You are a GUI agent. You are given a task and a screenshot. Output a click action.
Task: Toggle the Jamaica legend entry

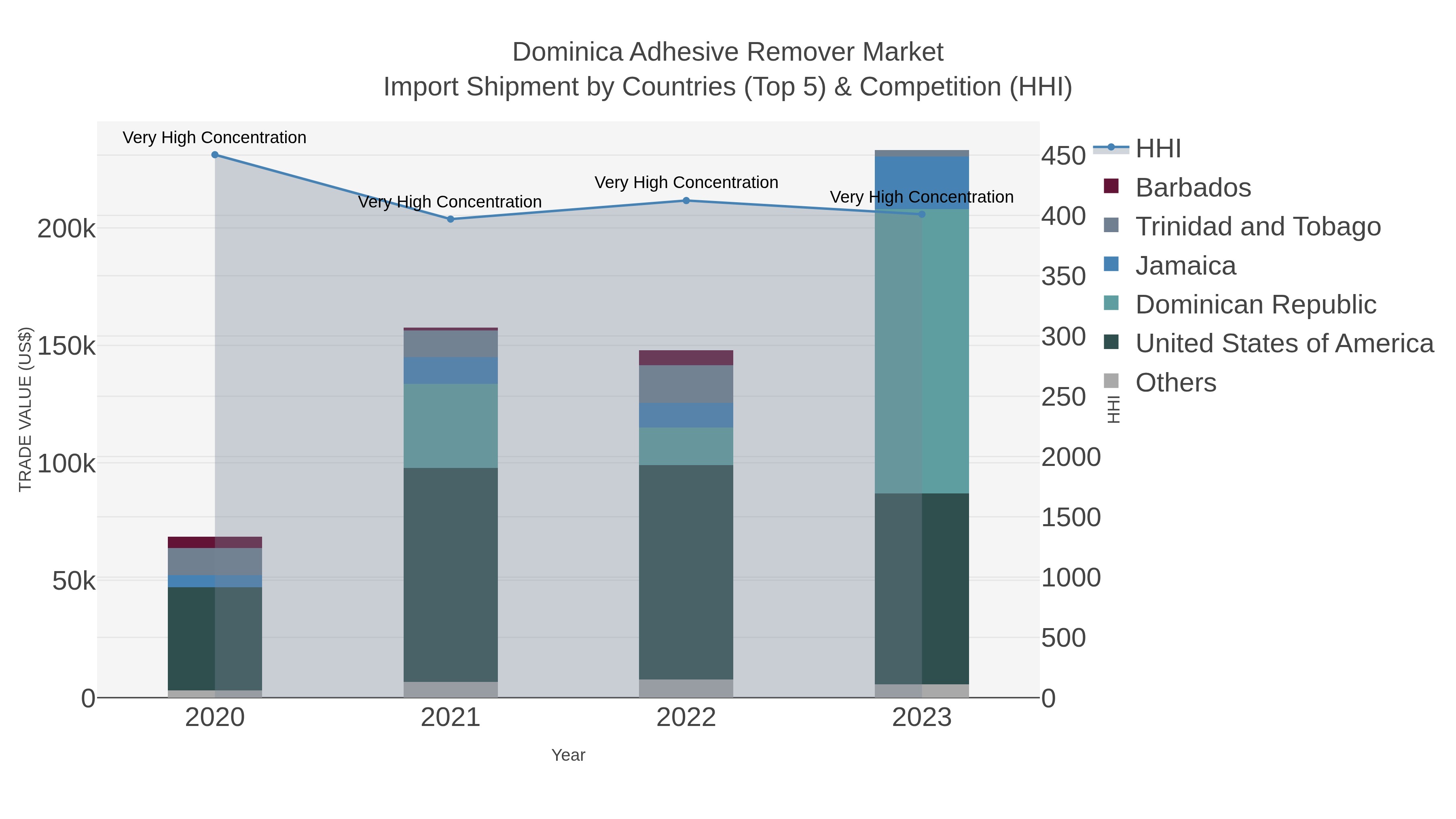(1170, 266)
